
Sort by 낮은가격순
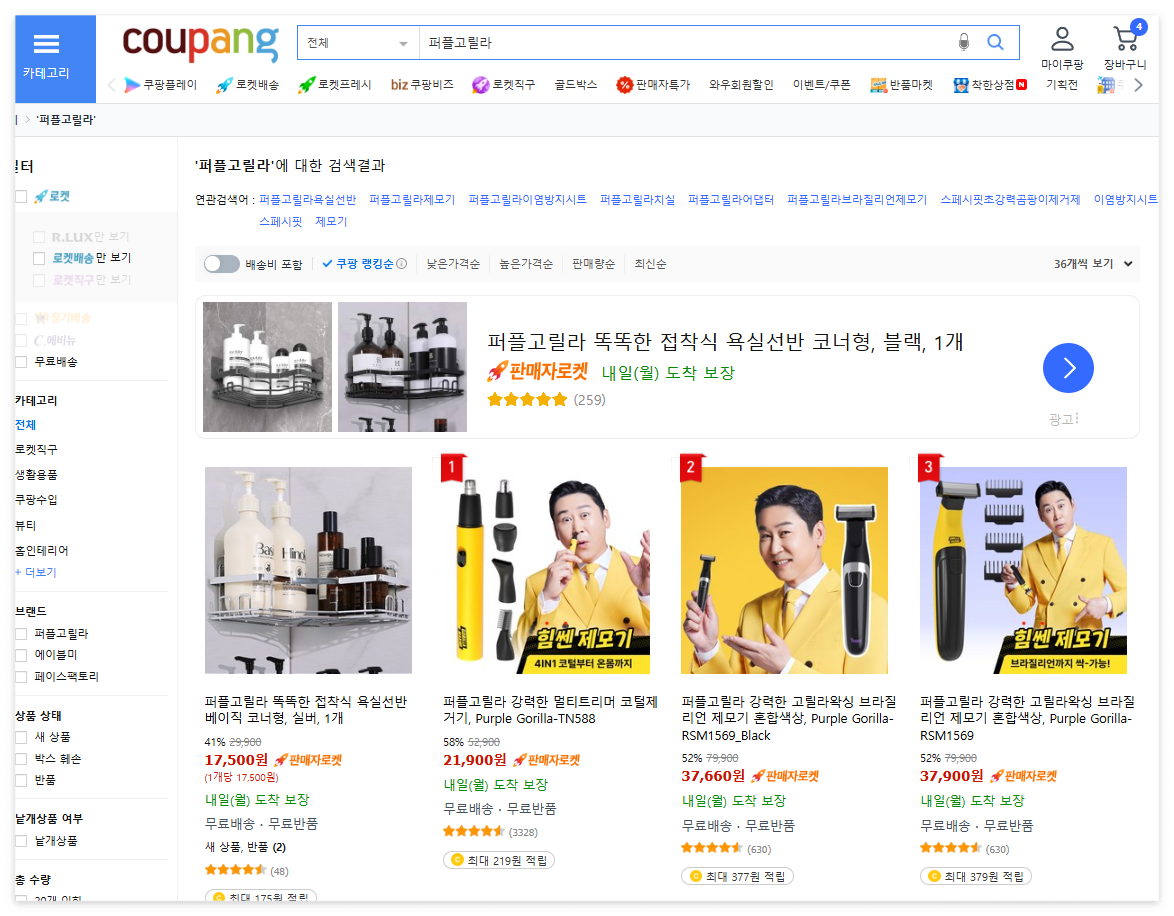(453, 264)
